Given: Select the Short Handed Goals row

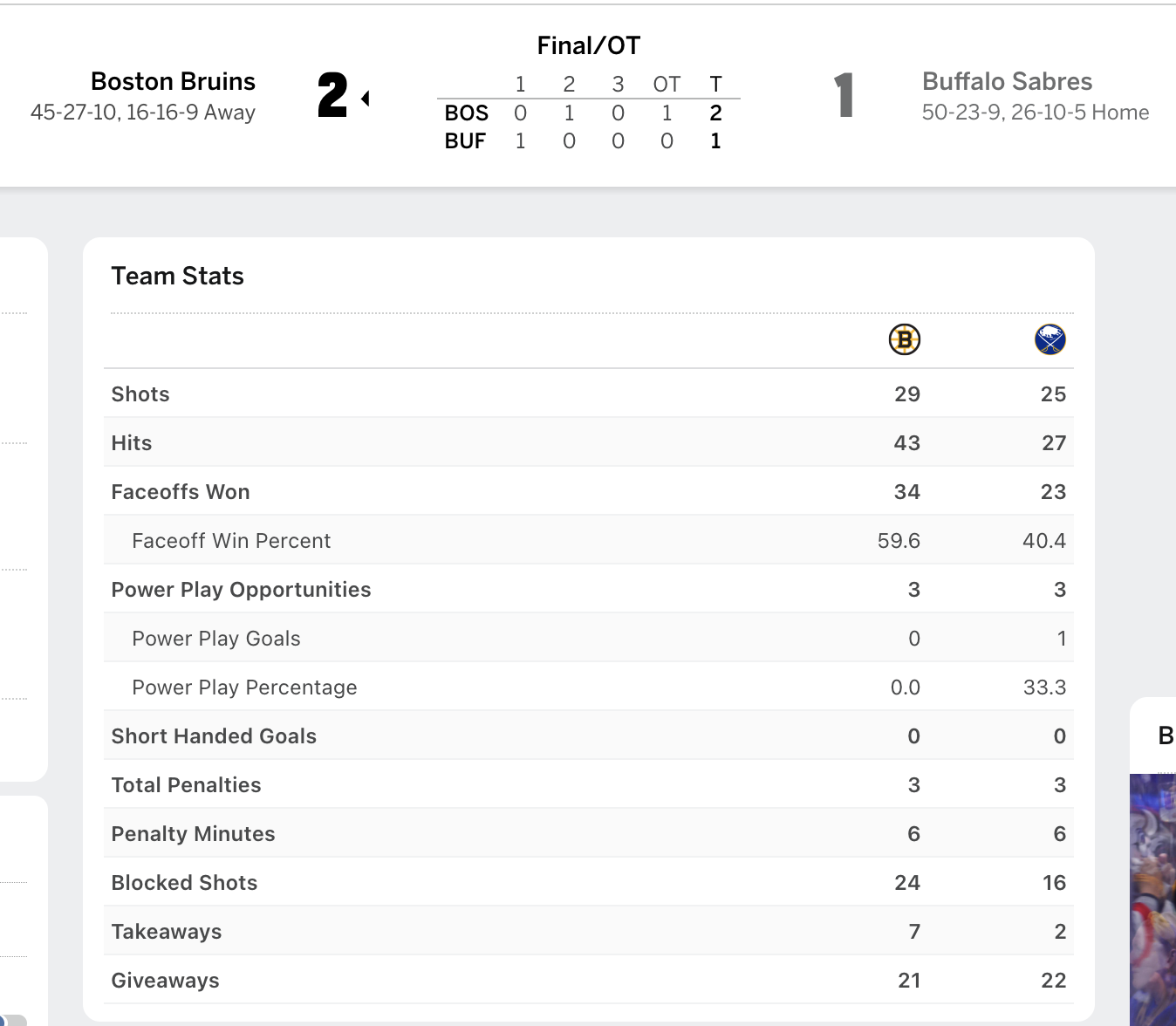Looking at the screenshot, I should (589, 735).
